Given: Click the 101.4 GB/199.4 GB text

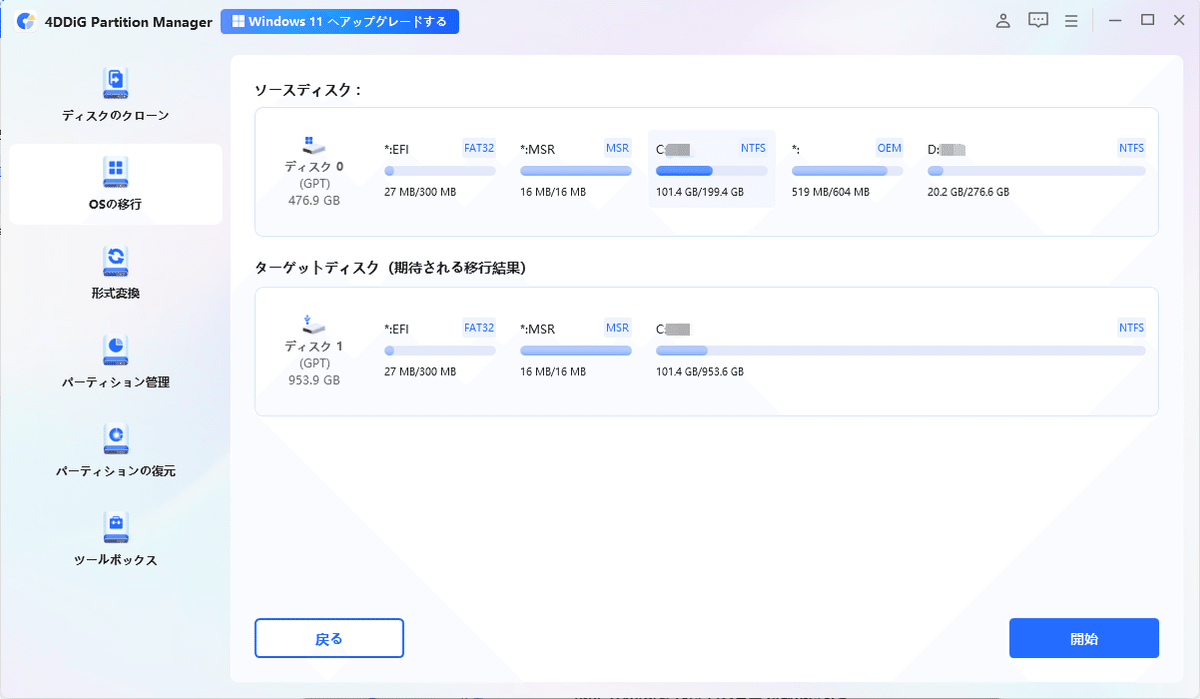Looking at the screenshot, I should point(700,192).
